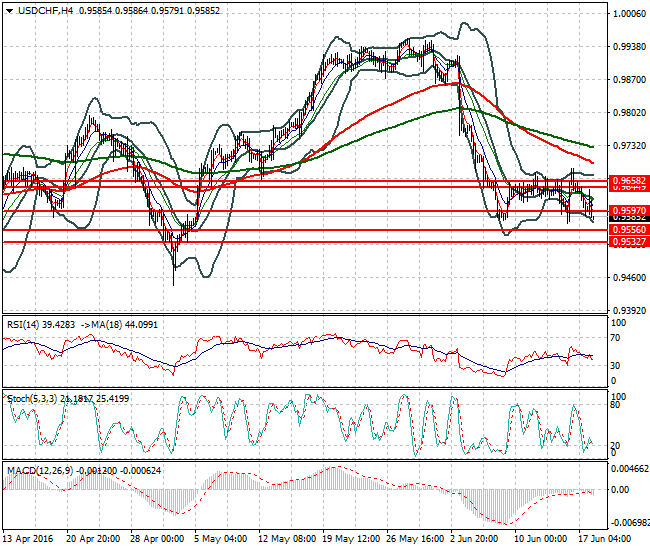Click the 30 level on RSI scale

[616, 366]
